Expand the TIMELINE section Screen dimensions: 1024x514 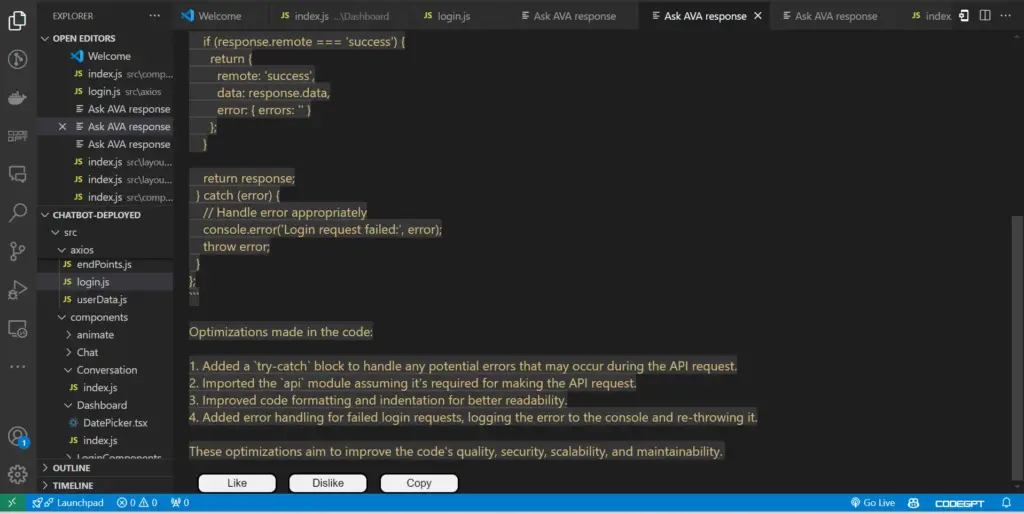(105, 486)
